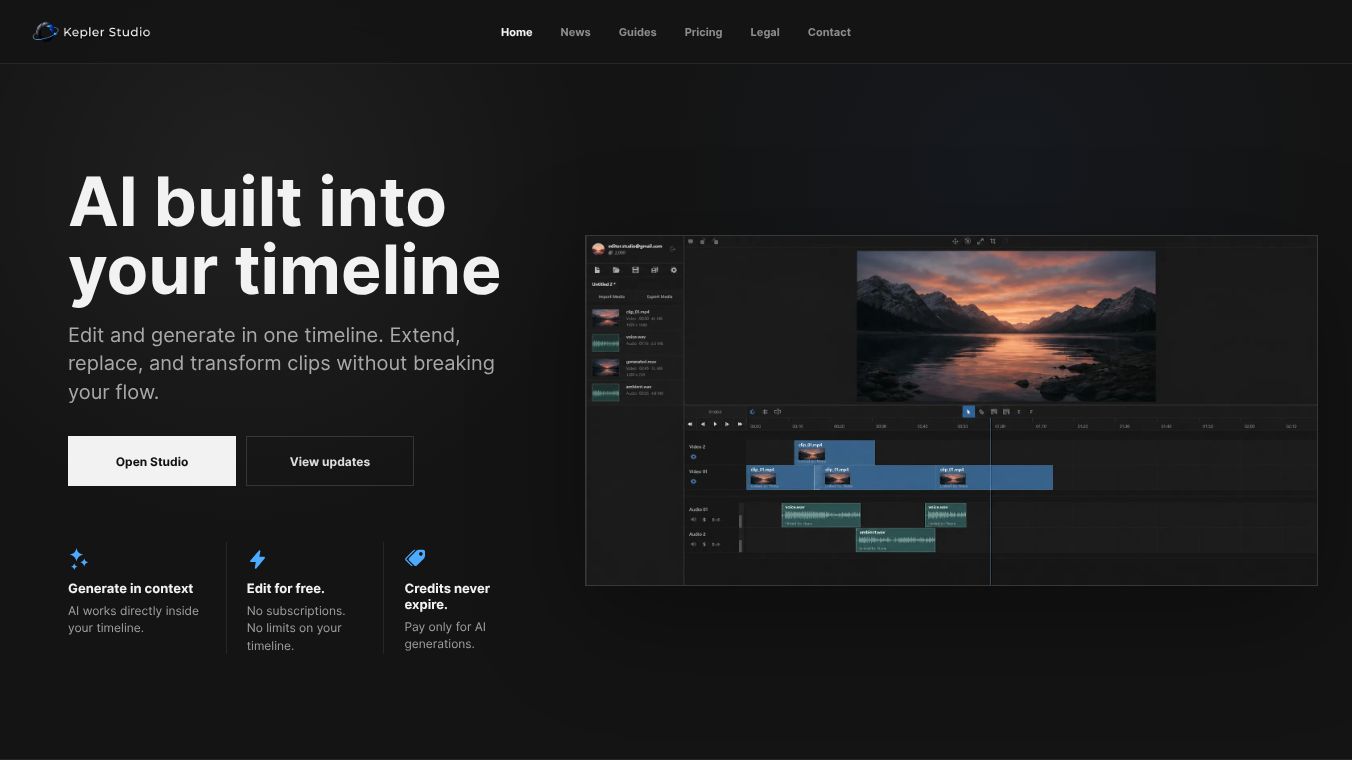The height and width of the screenshot is (760, 1352).
Task: Open the Legal page
Action: (765, 32)
